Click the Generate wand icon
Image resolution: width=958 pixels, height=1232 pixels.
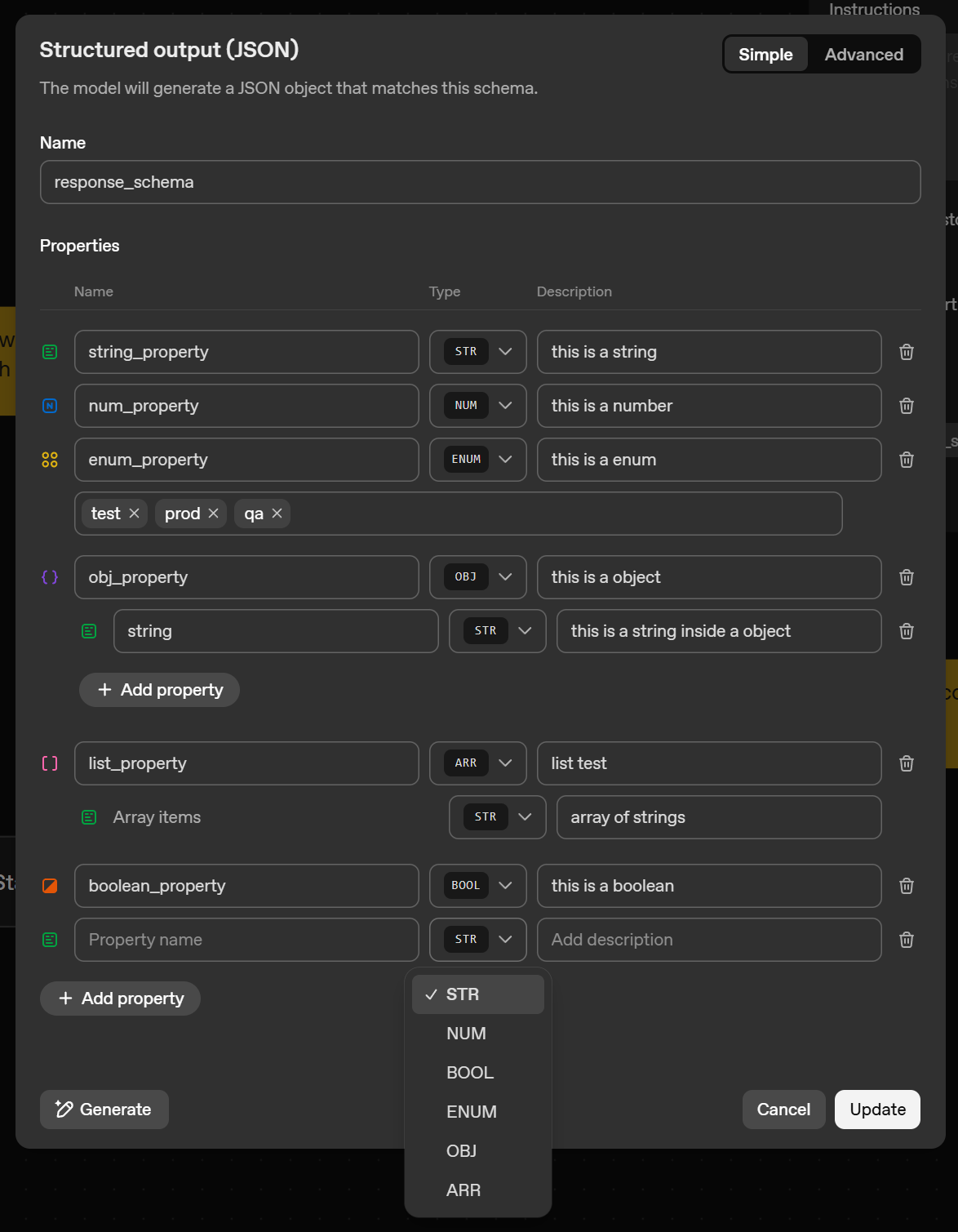coord(64,1110)
